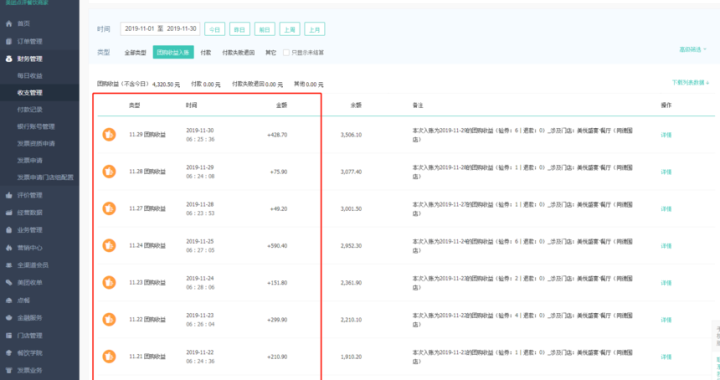The image size is (720, 380).
Task: Open 详情 for the 11.22 团购收益 entry
Action: click(x=666, y=320)
